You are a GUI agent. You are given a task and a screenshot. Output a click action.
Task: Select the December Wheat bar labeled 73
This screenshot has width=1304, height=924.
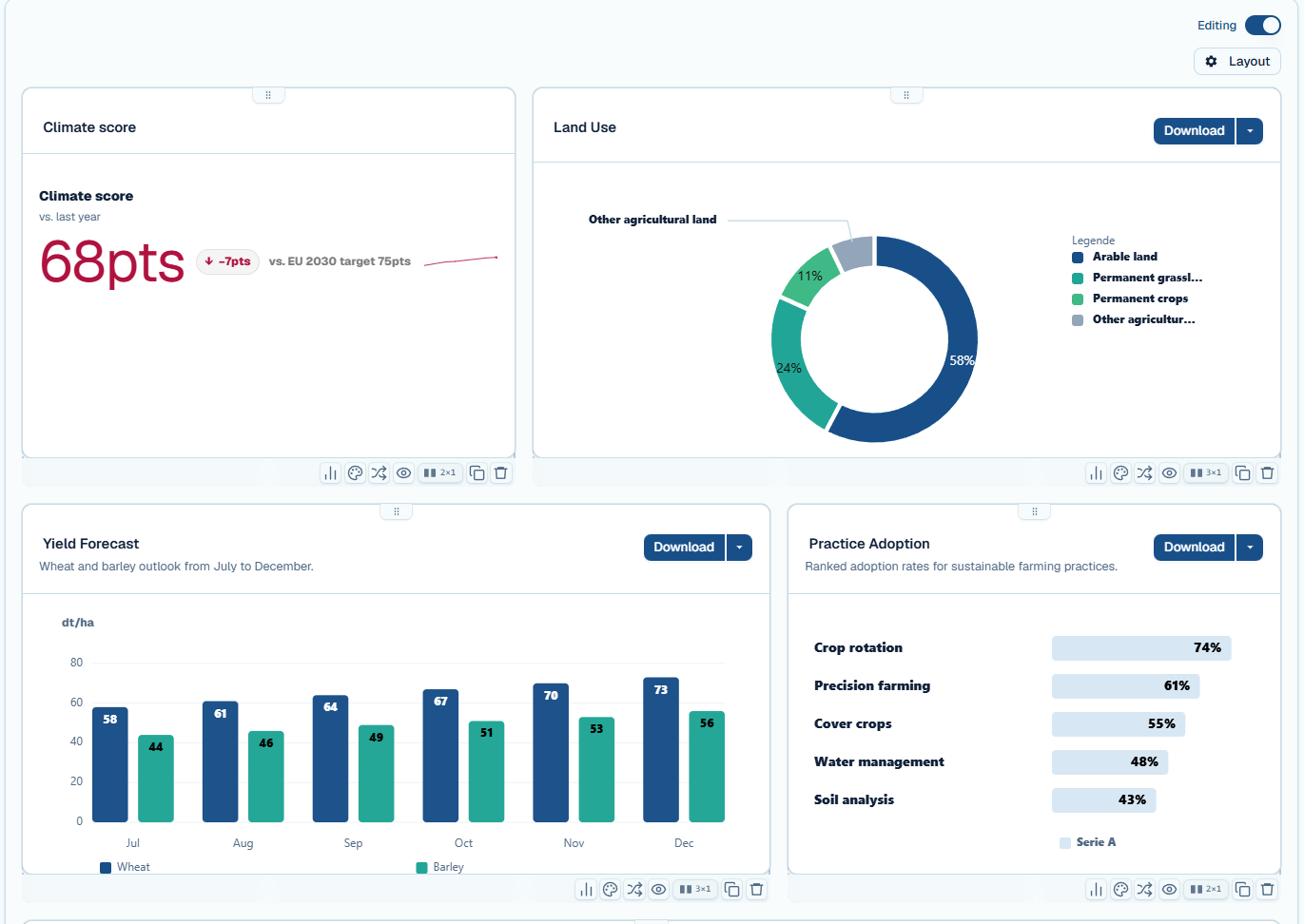coord(661,750)
